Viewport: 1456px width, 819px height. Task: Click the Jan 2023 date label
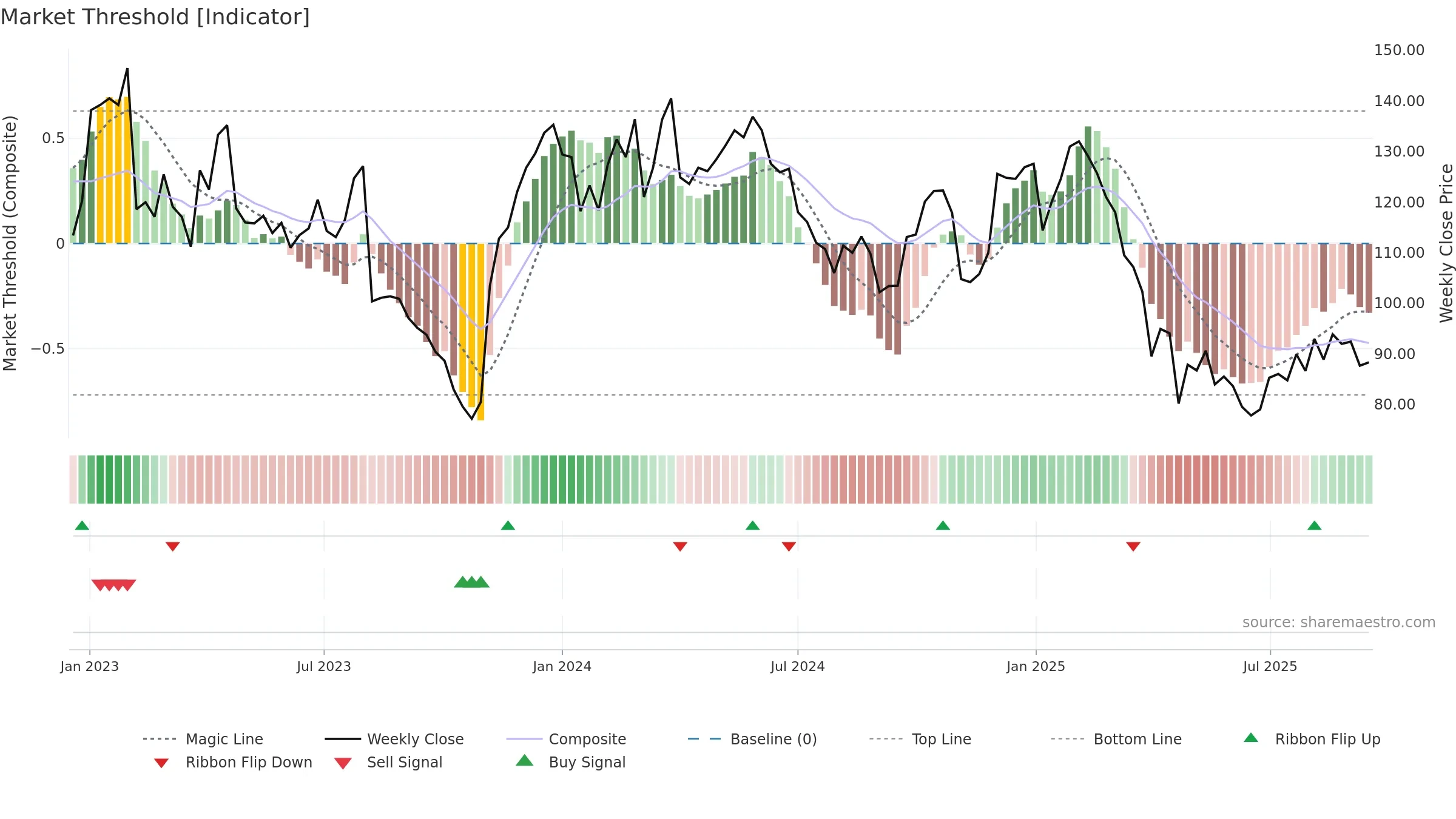[90, 667]
